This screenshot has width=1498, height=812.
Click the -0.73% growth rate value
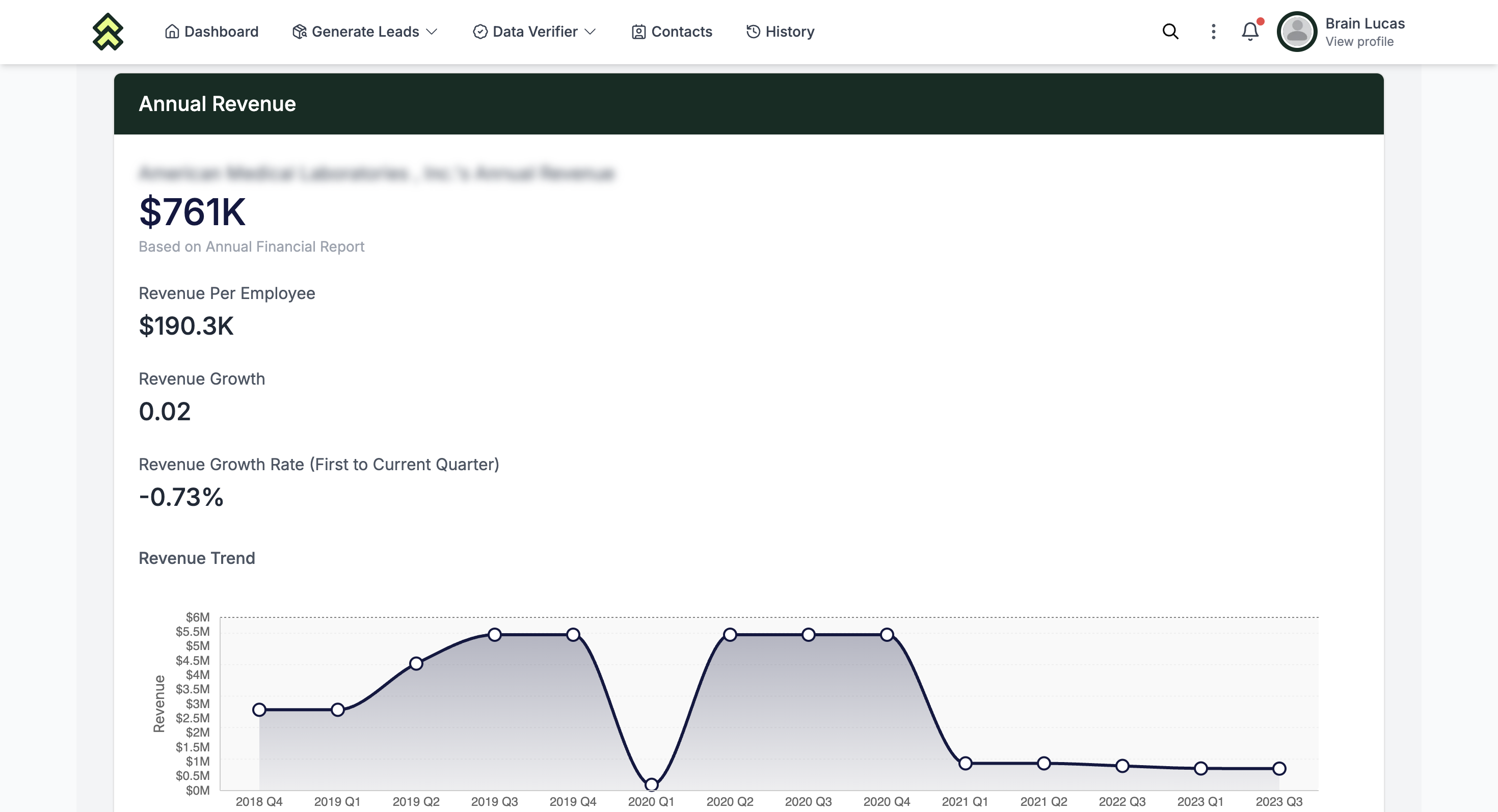coord(181,497)
